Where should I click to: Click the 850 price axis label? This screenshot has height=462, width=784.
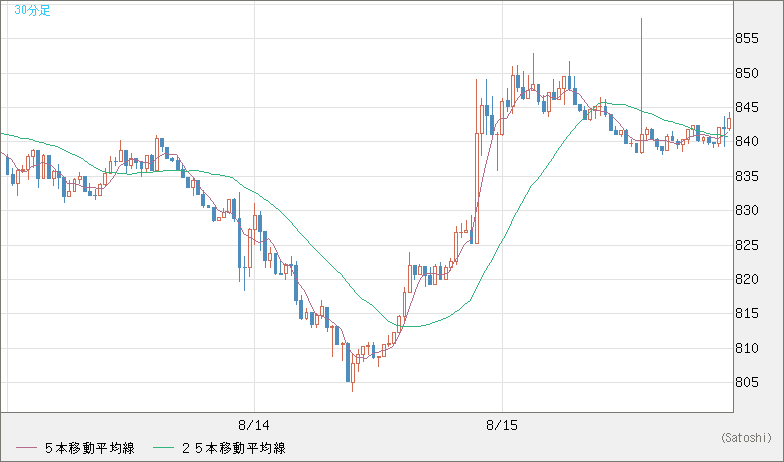tap(746, 74)
